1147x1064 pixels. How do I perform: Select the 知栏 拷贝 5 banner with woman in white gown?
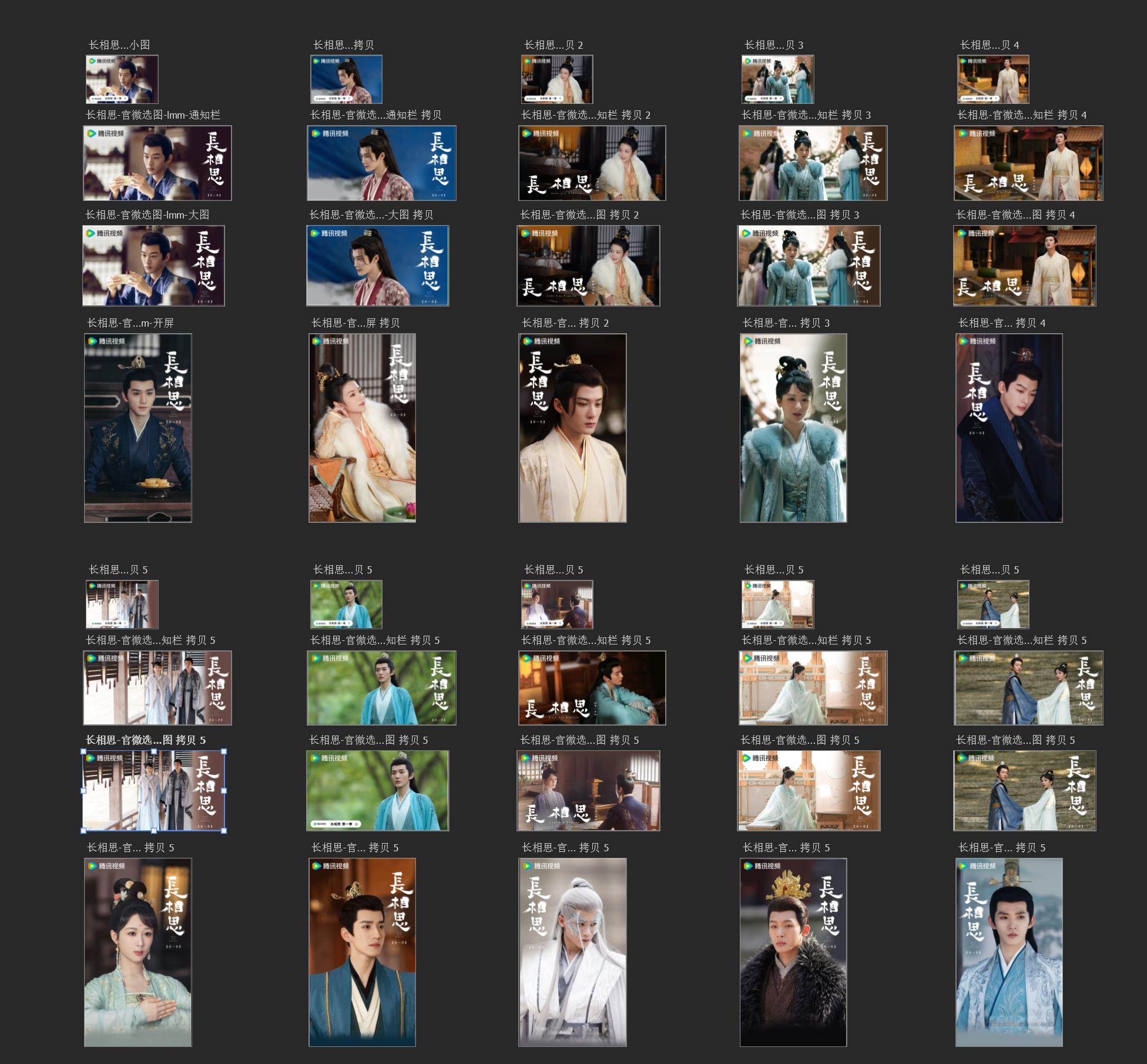pos(813,688)
